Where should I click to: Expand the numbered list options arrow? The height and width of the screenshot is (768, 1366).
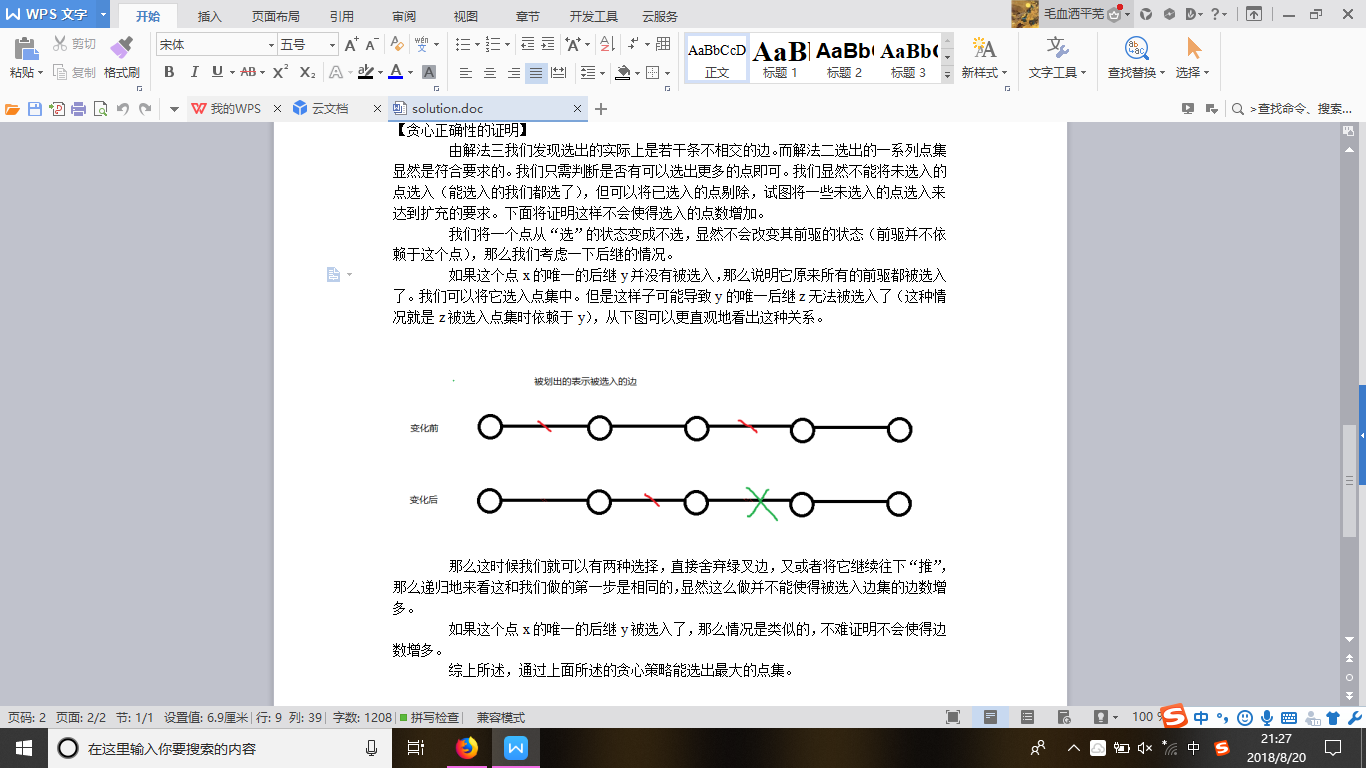coord(507,45)
